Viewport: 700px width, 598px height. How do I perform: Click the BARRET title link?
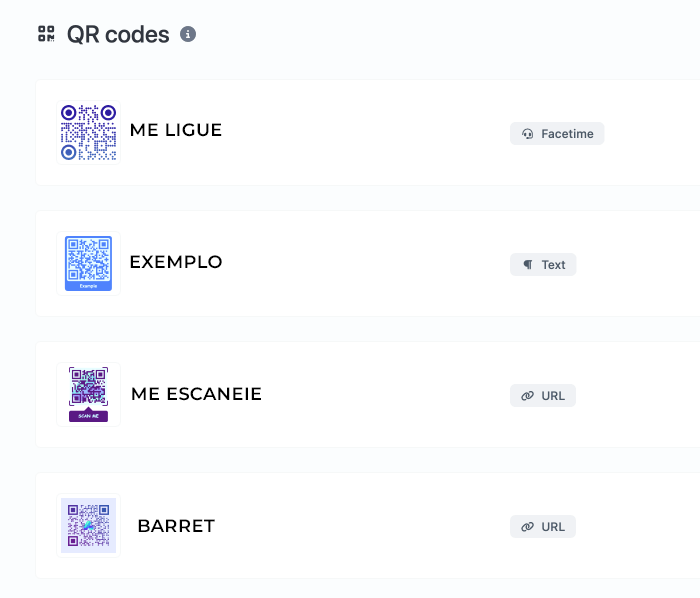[176, 526]
